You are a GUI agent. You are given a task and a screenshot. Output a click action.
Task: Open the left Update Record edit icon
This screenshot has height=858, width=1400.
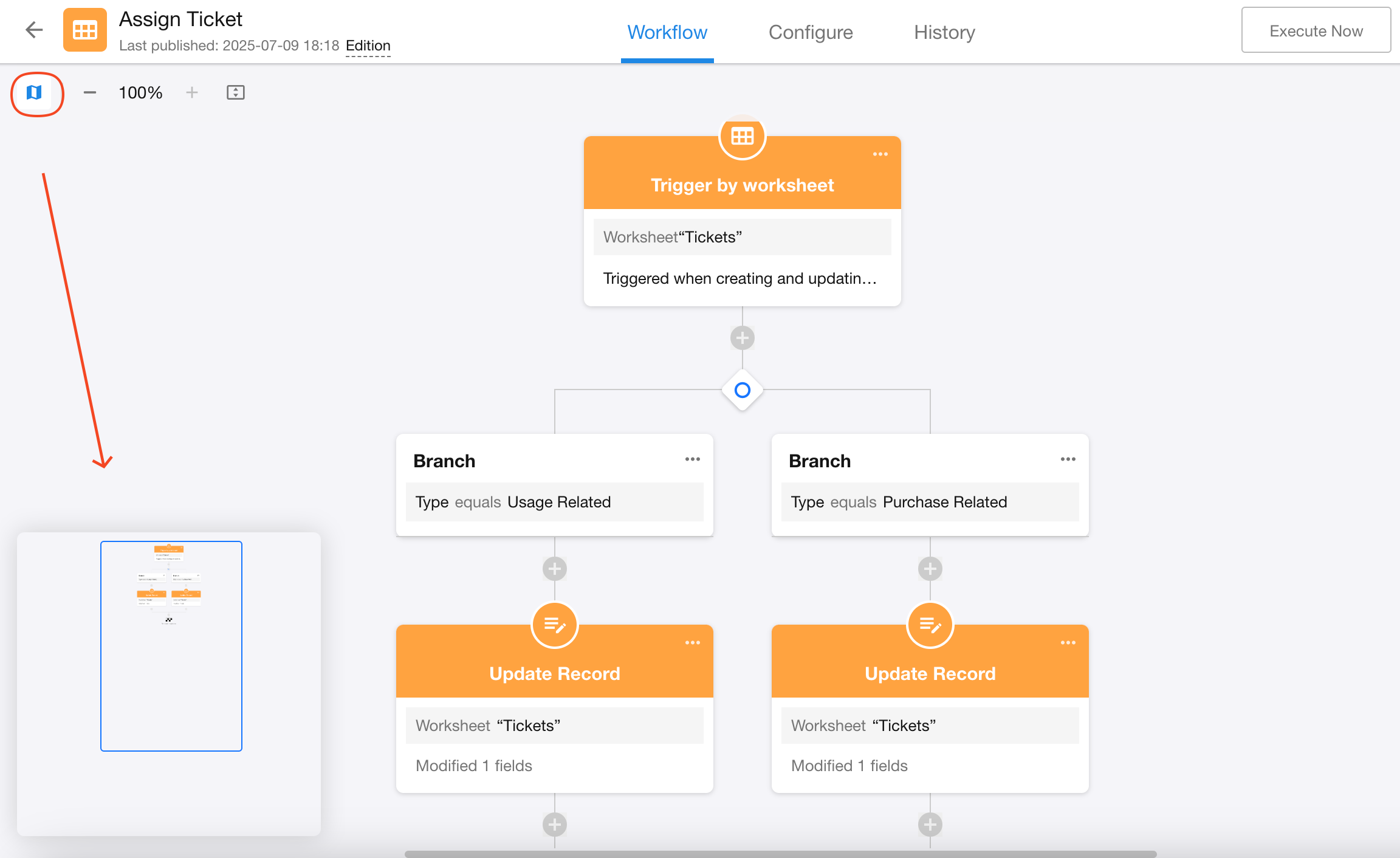554,625
